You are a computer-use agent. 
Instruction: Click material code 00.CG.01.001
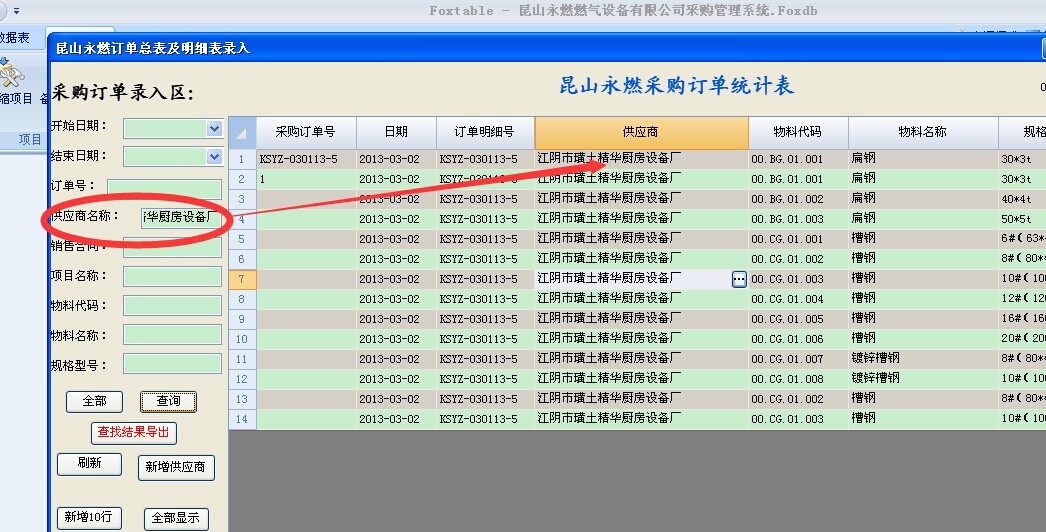(798, 239)
